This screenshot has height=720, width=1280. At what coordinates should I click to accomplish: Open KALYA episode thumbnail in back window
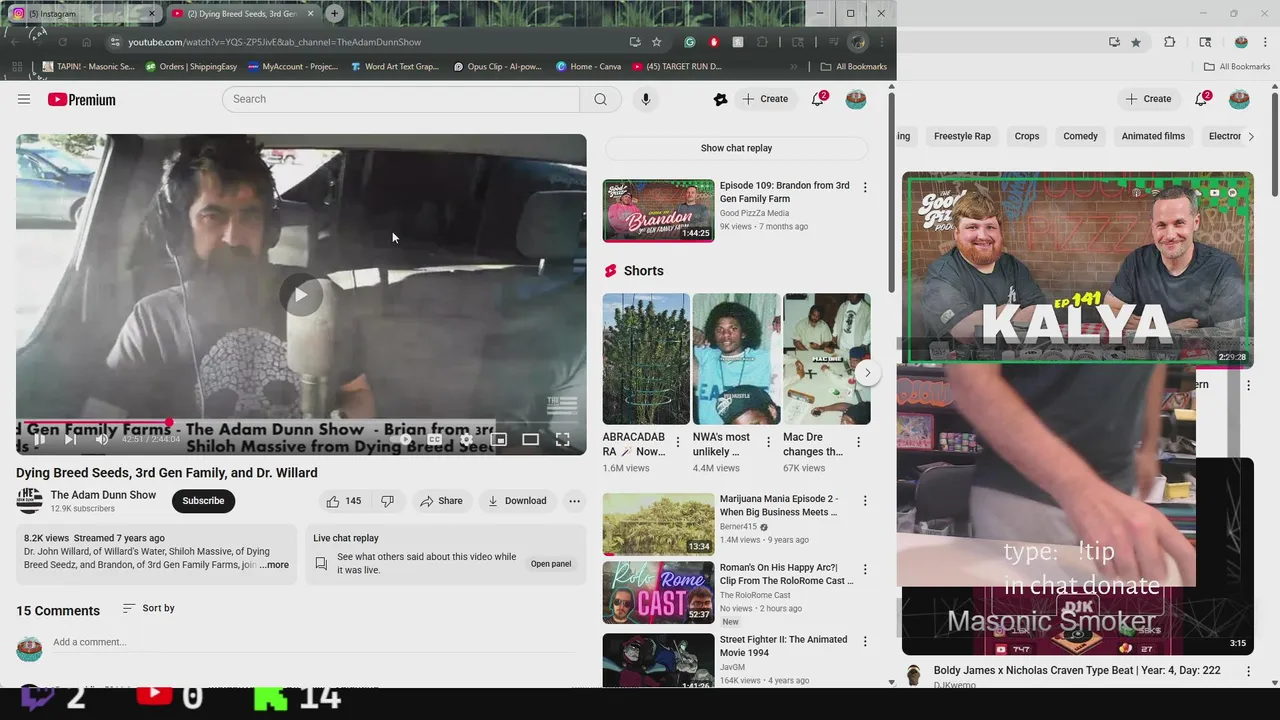(1077, 268)
